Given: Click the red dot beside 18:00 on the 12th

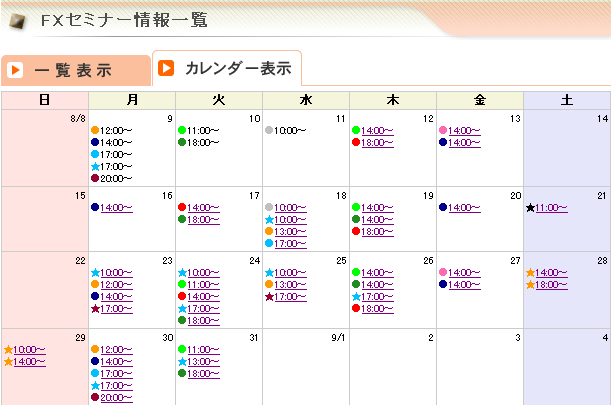Looking at the screenshot, I should [x=356, y=142].
